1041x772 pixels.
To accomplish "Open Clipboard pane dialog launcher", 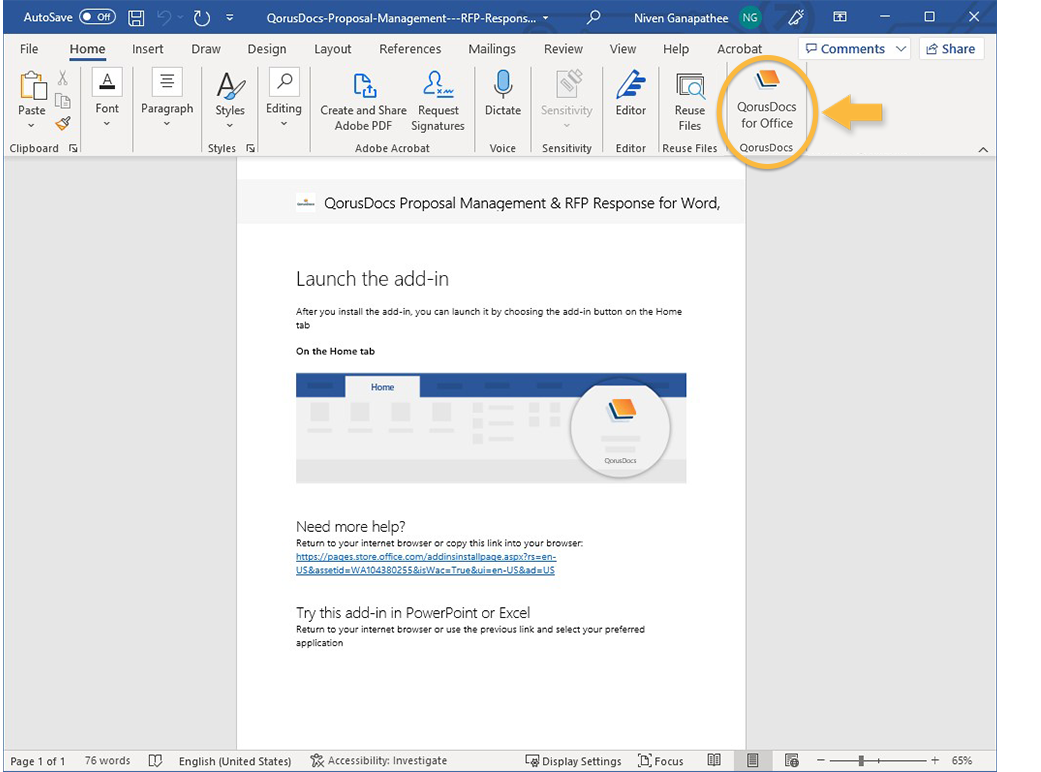I will pos(73,148).
